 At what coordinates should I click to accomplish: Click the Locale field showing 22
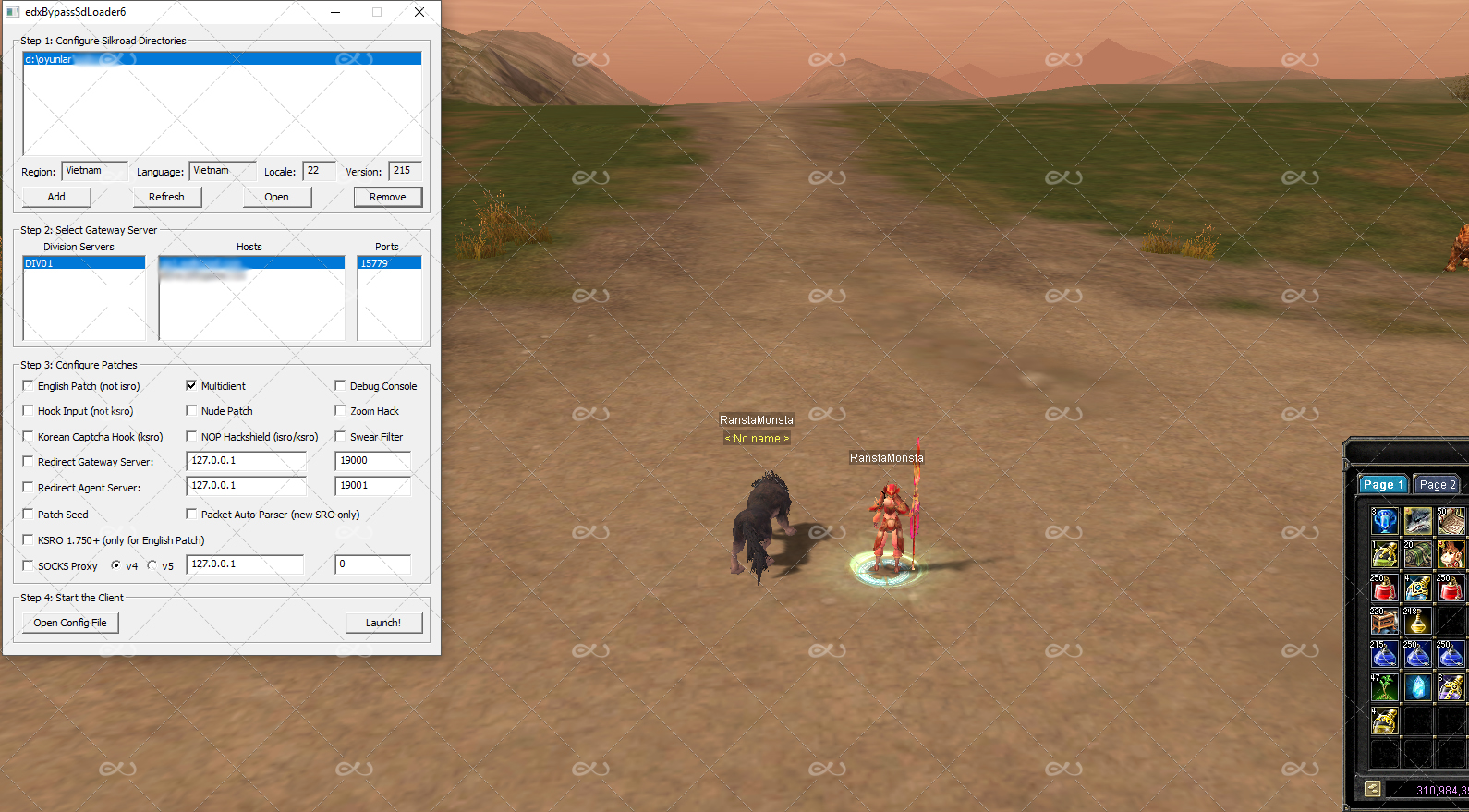[319, 171]
